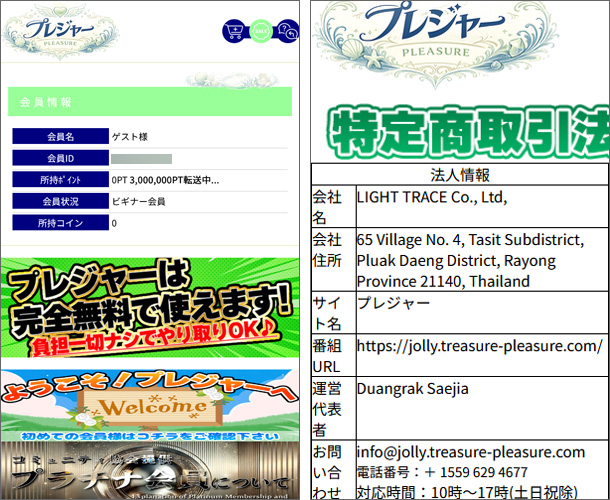Click the shopping cart icon
The width and height of the screenshot is (610, 500).
pyautogui.click(x=234, y=32)
